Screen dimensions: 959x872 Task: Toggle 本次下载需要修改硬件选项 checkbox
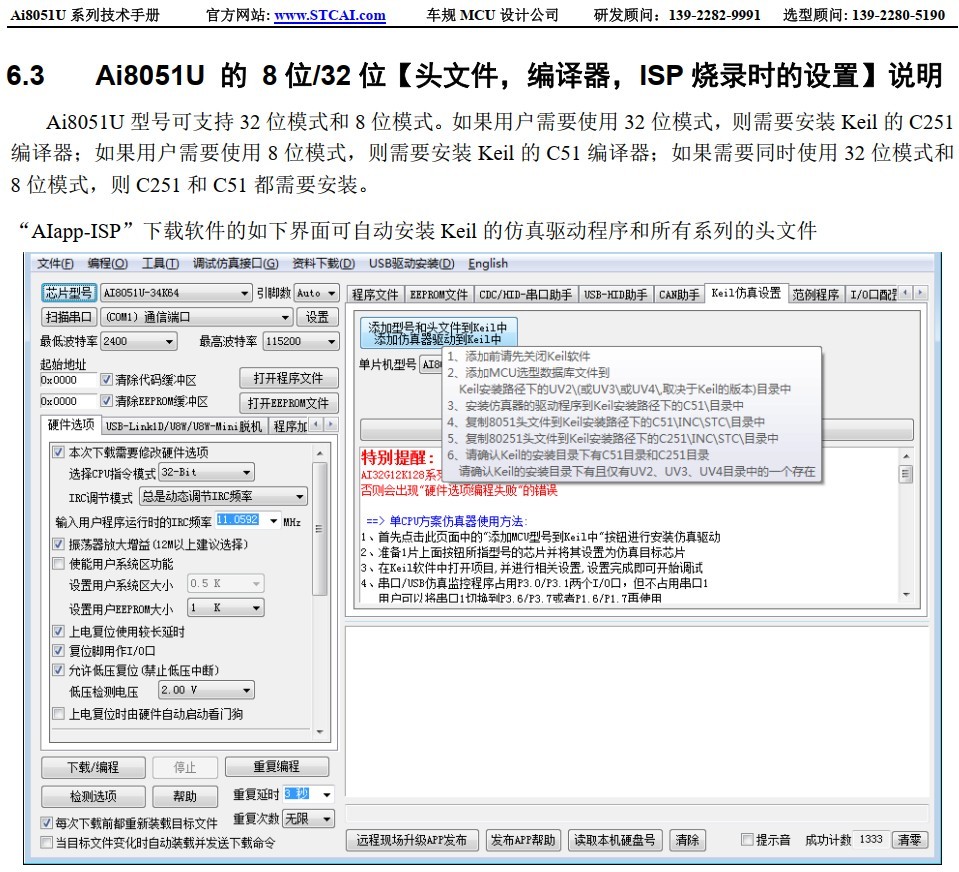tap(58, 452)
